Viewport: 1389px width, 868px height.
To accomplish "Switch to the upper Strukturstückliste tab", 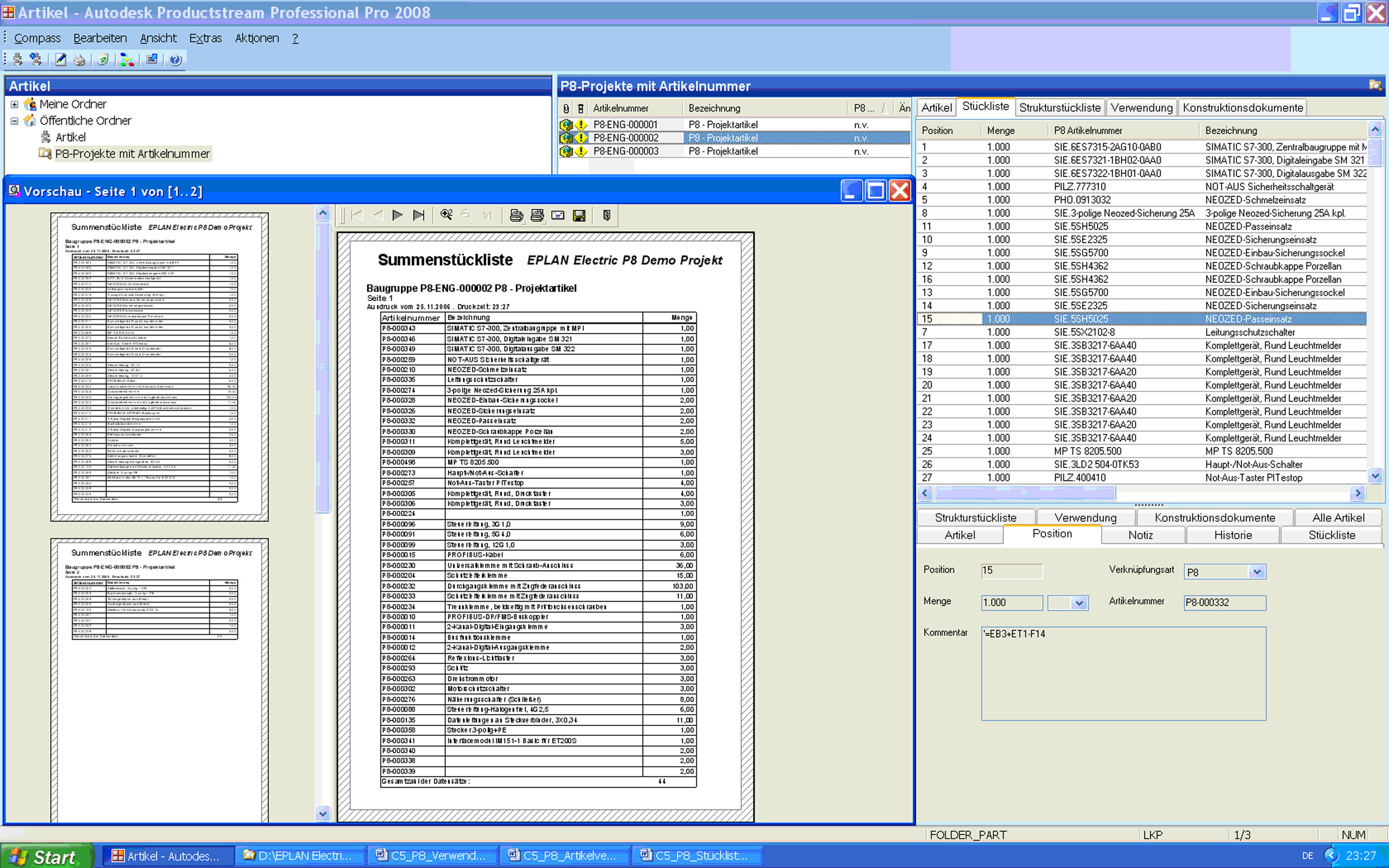I will [1059, 108].
